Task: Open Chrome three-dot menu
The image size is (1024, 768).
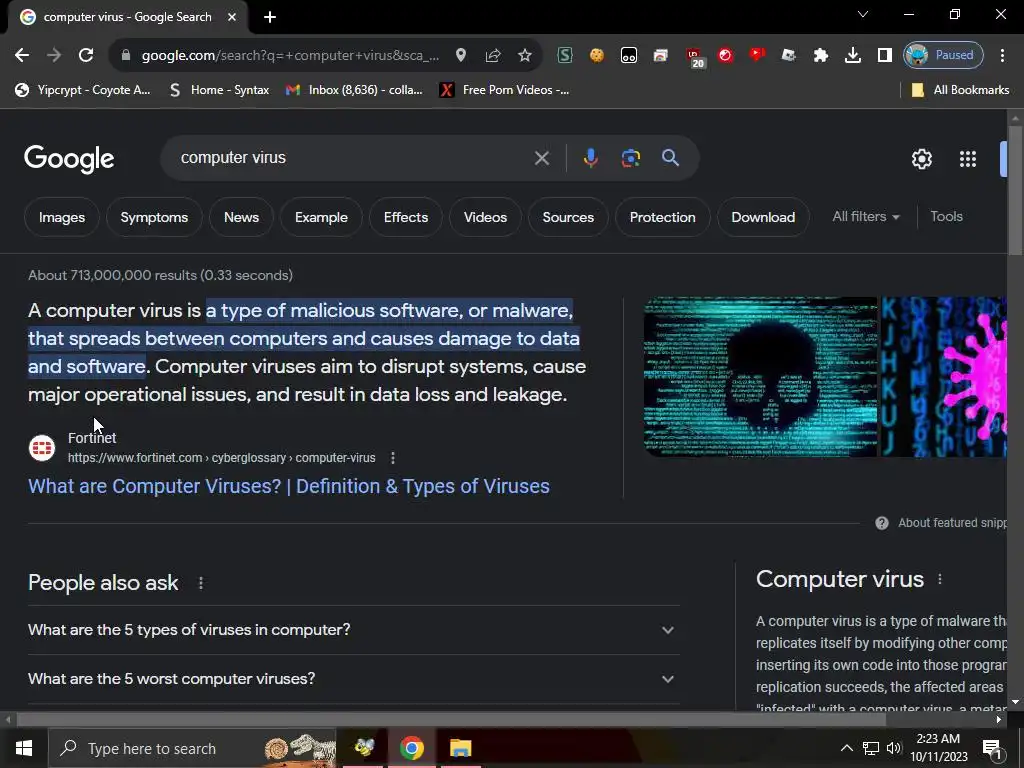Action: (1002, 56)
